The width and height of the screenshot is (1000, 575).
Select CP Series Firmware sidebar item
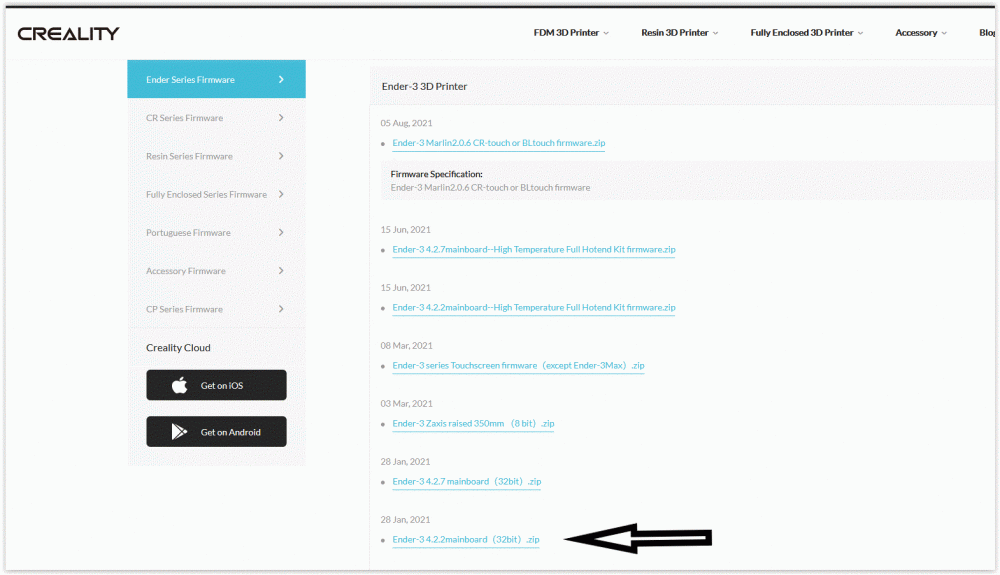tap(216, 309)
